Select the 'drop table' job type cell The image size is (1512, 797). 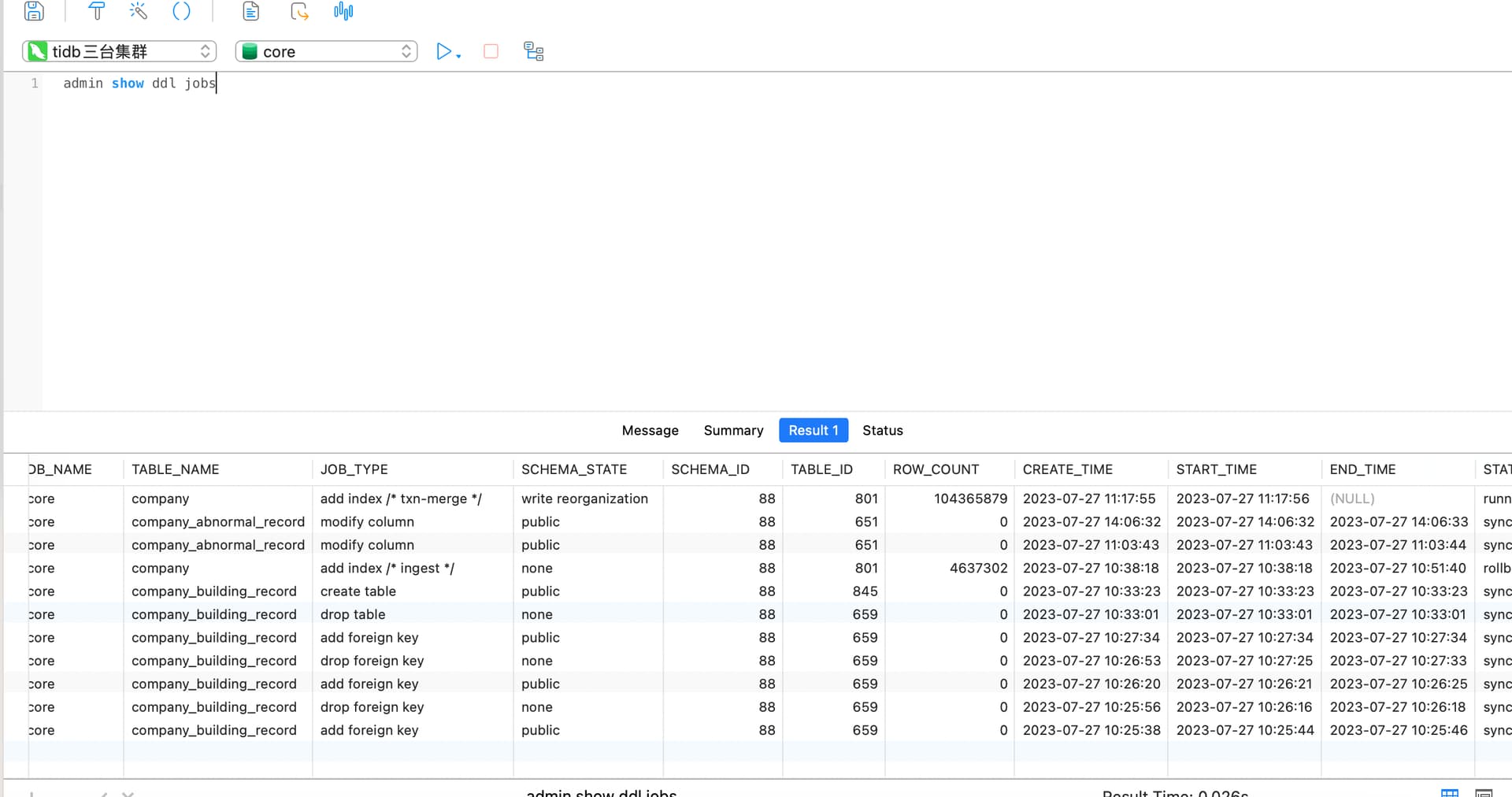pyautogui.click(x=413, y=614)
